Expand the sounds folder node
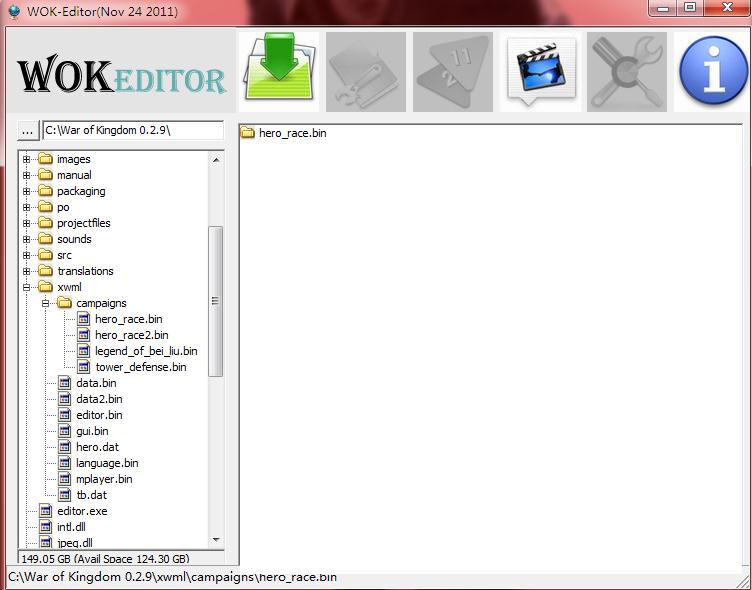 [26, 239]
